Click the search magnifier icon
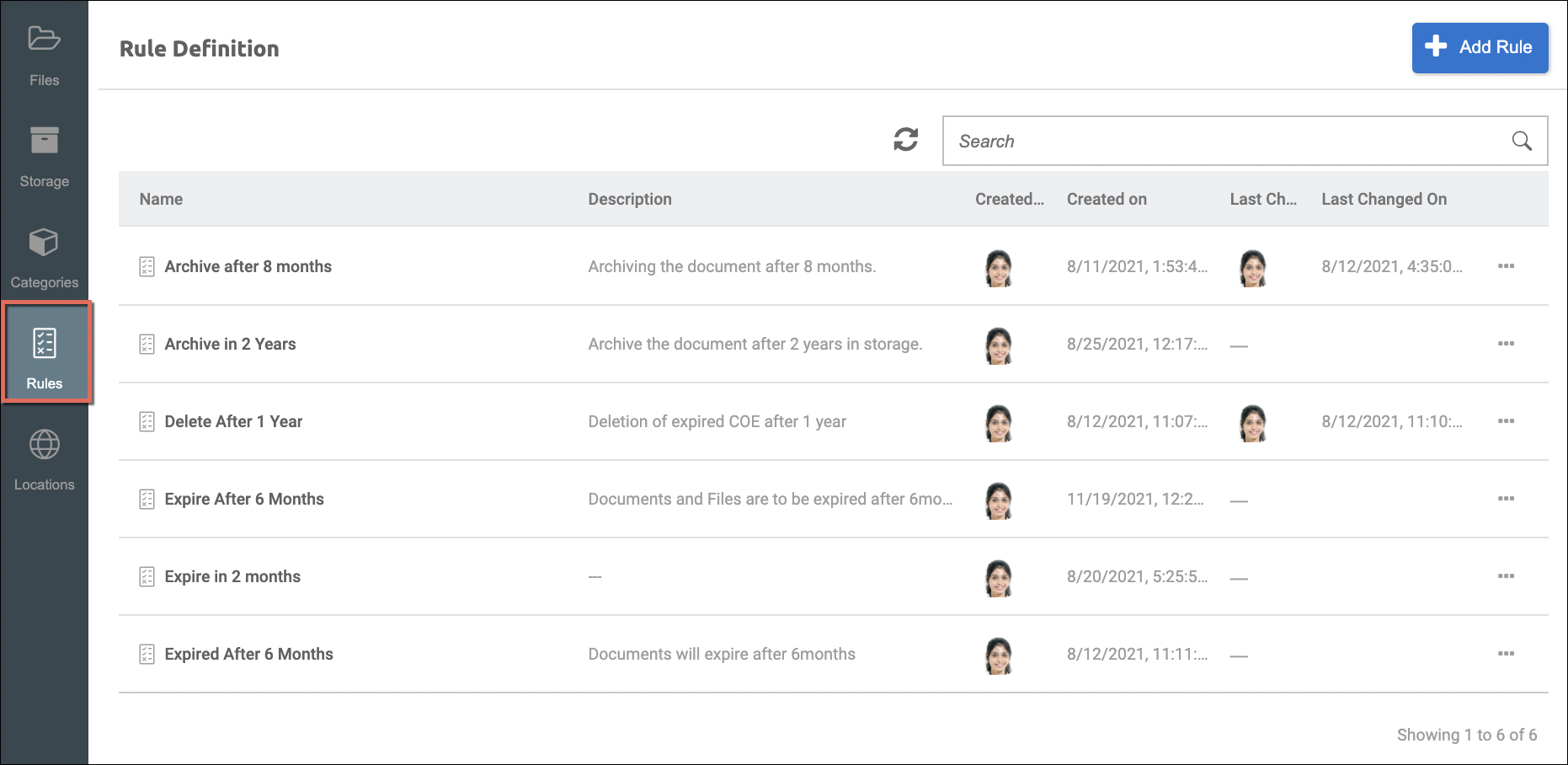The height and width of the screenshot is (765, 1568). click(x=1521, y=141)
